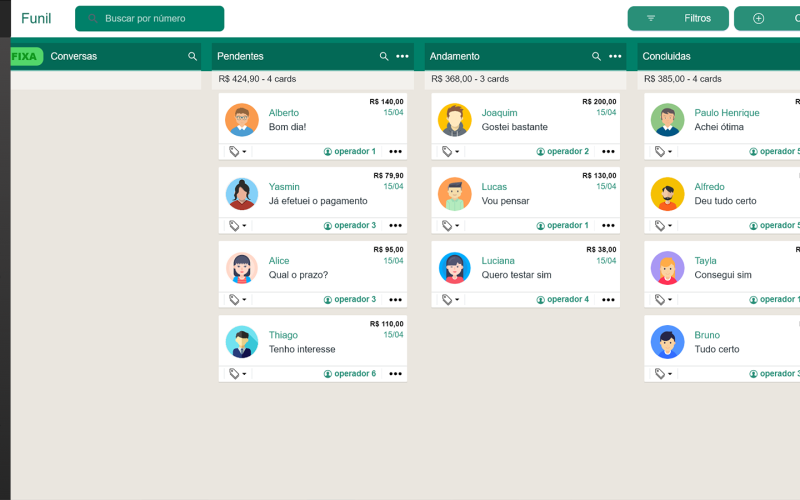Screen dimensions: 800x500
Task: Click the search icon in Conversas column
Action: tap(192, 56)
